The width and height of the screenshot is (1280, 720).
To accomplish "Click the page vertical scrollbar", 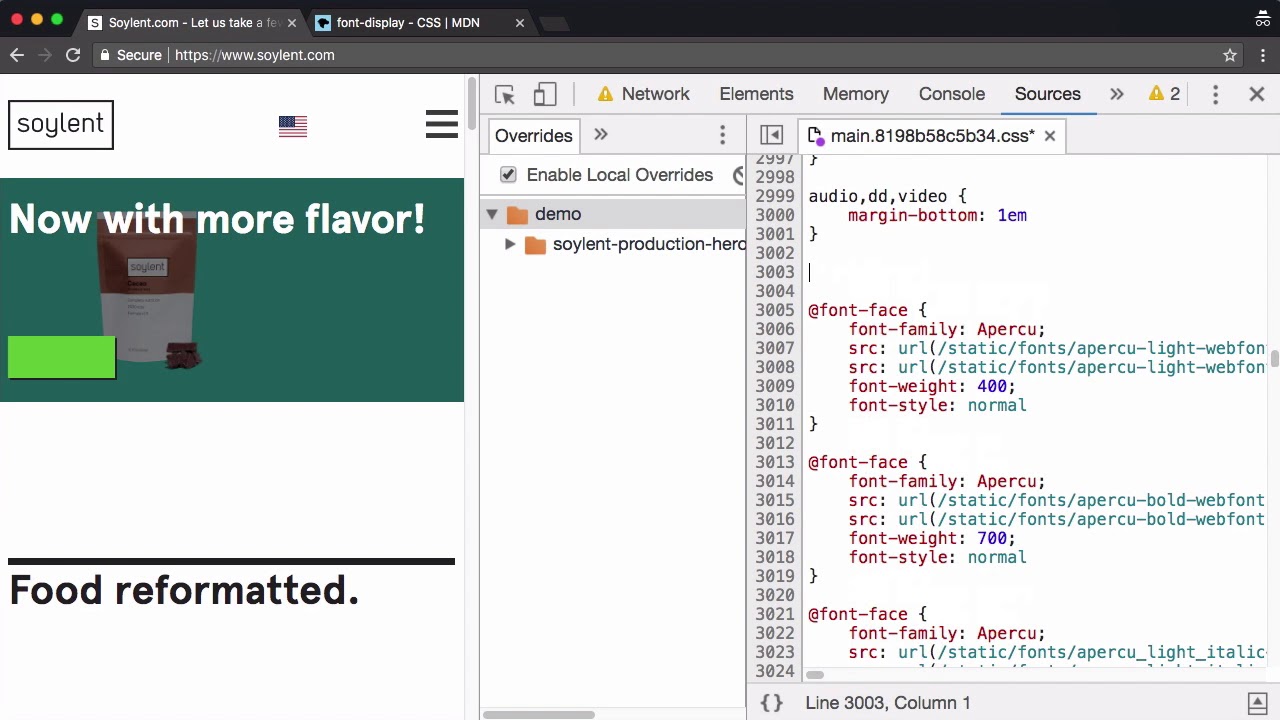I will pyautogui.click(x=471, y=105).
